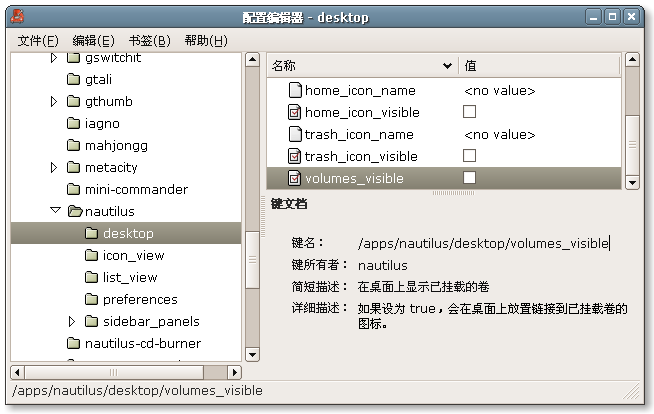The width and height of the screenshot is (654, 414).
Task: Expand the gswitchit tree node
Action: (x=54, y=58)
